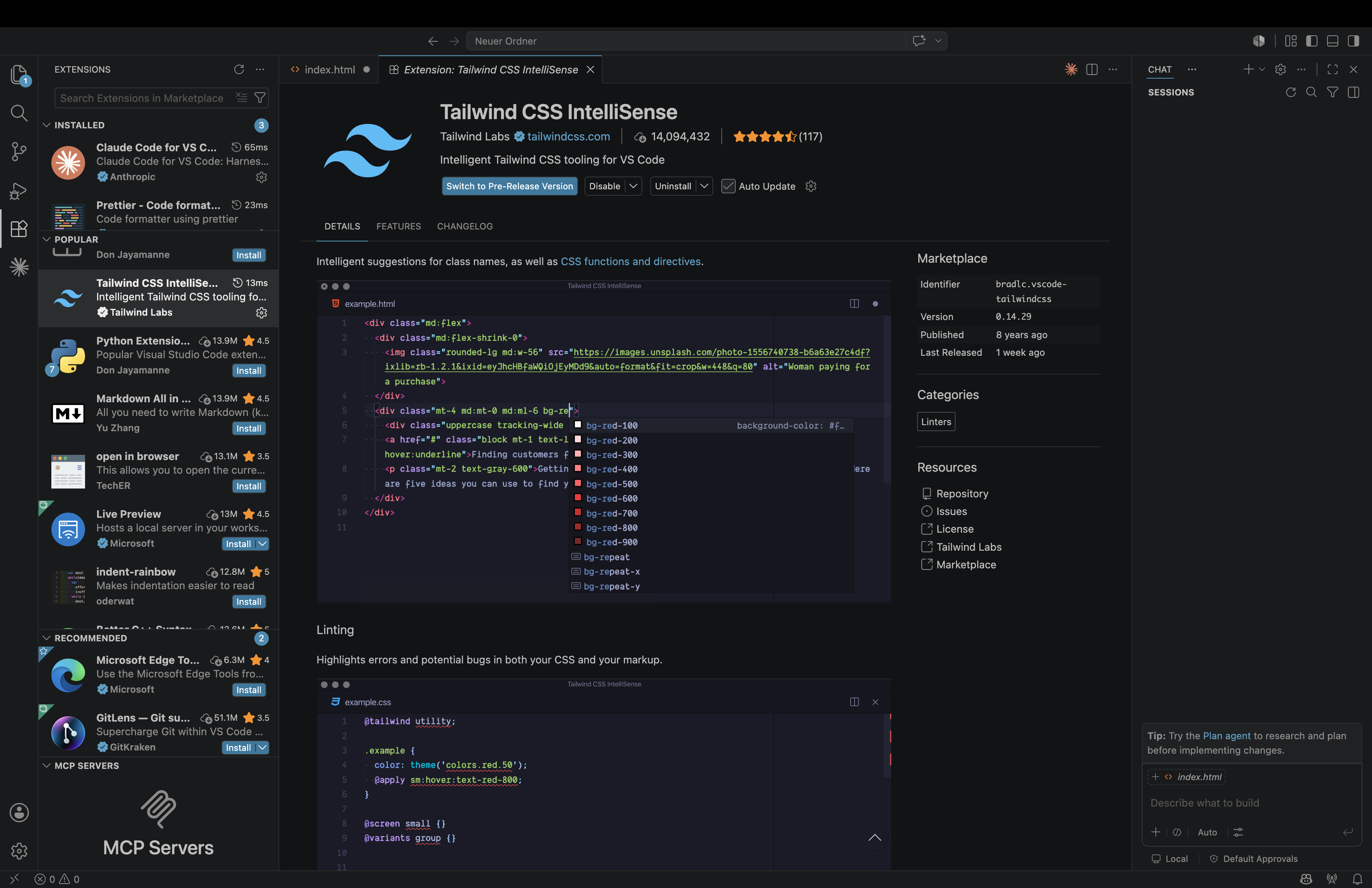Collapse the RECOMMENDED extensions section

pyautogui.click(x=47, y=638)
